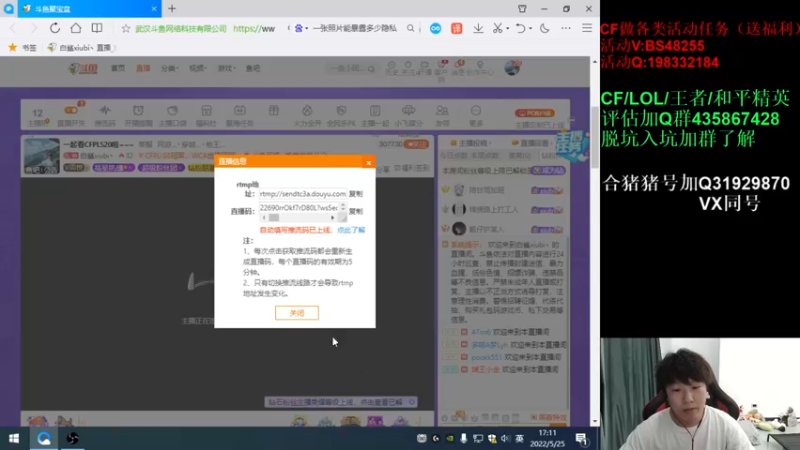Screen dimensions: 800x450
Task: Click the page scrollbar down arrow
Action: [x=595, y=421]
